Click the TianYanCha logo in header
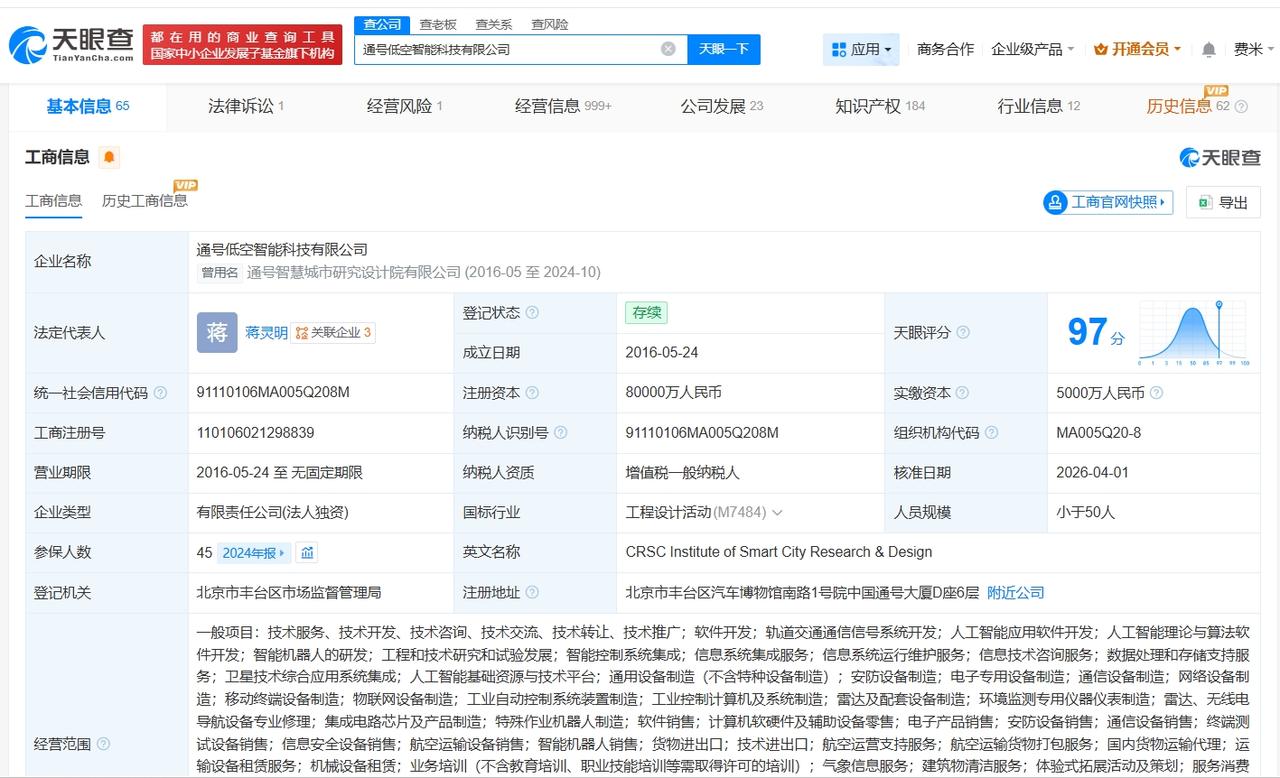1280x778 pixels. [x=71, y=44]
